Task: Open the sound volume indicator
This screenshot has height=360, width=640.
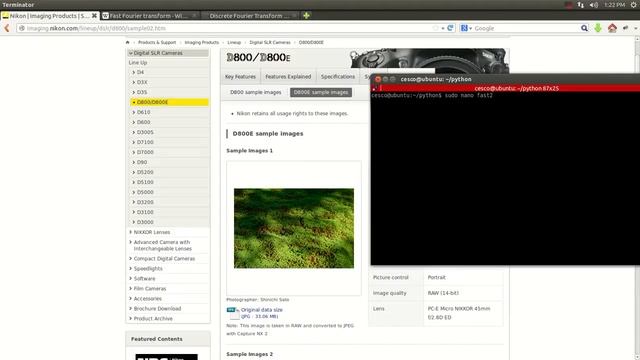Action: click(594, 5)
